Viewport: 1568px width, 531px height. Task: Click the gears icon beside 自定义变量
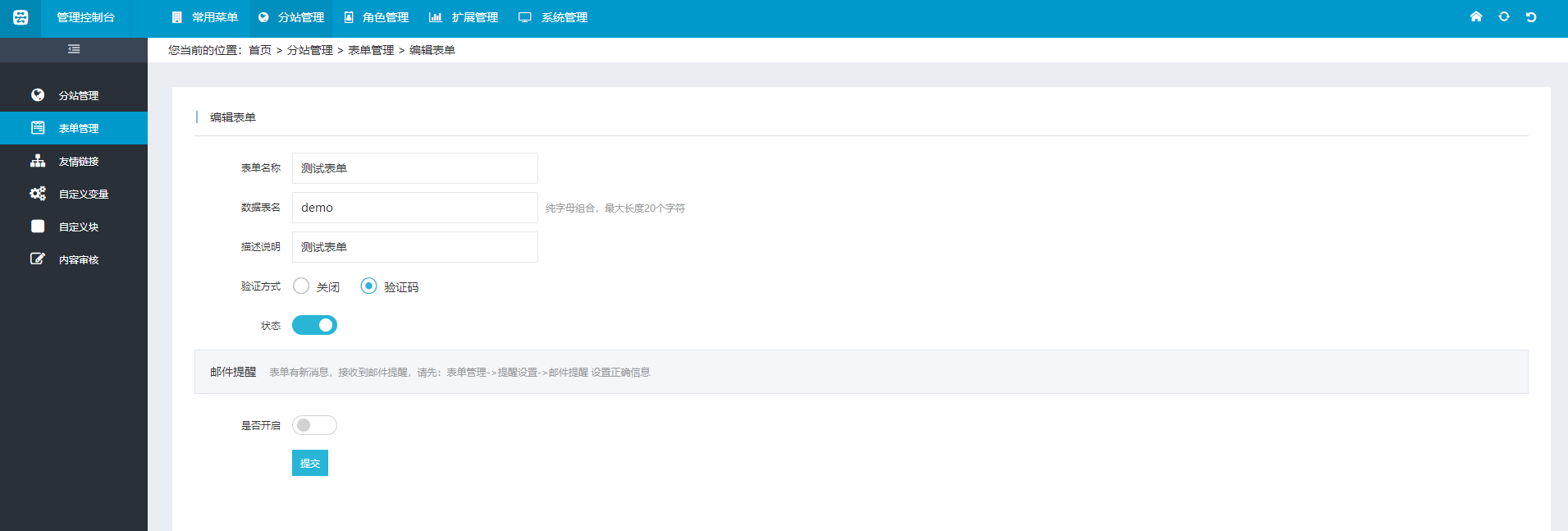point(38,194)
